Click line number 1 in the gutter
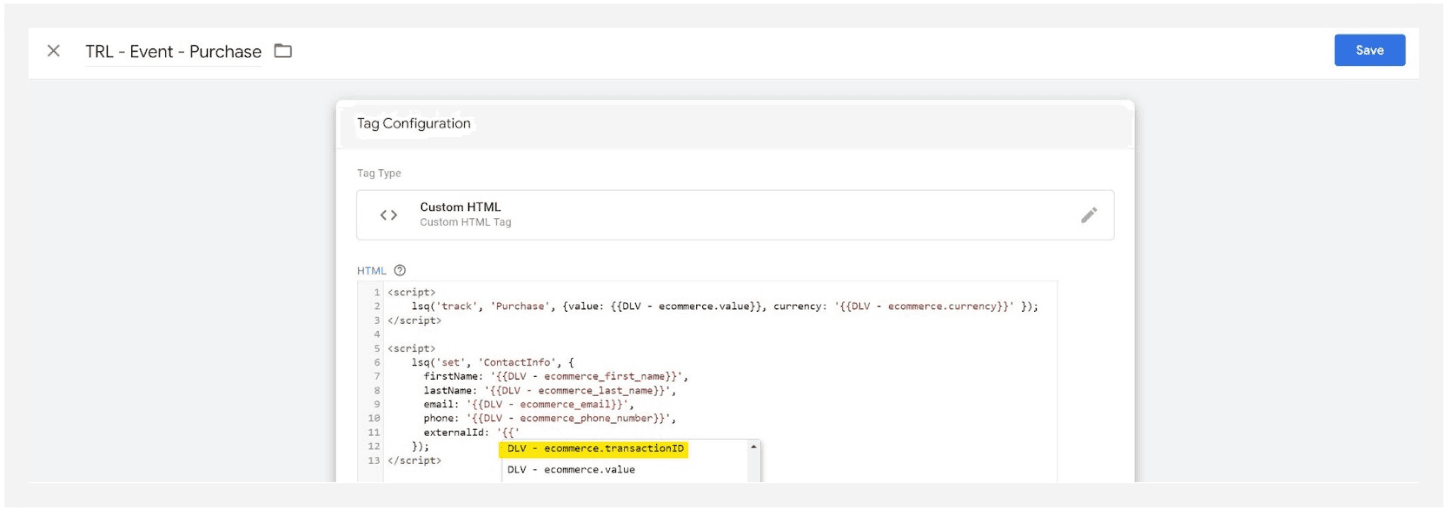1448x512 pixels. 377,293
